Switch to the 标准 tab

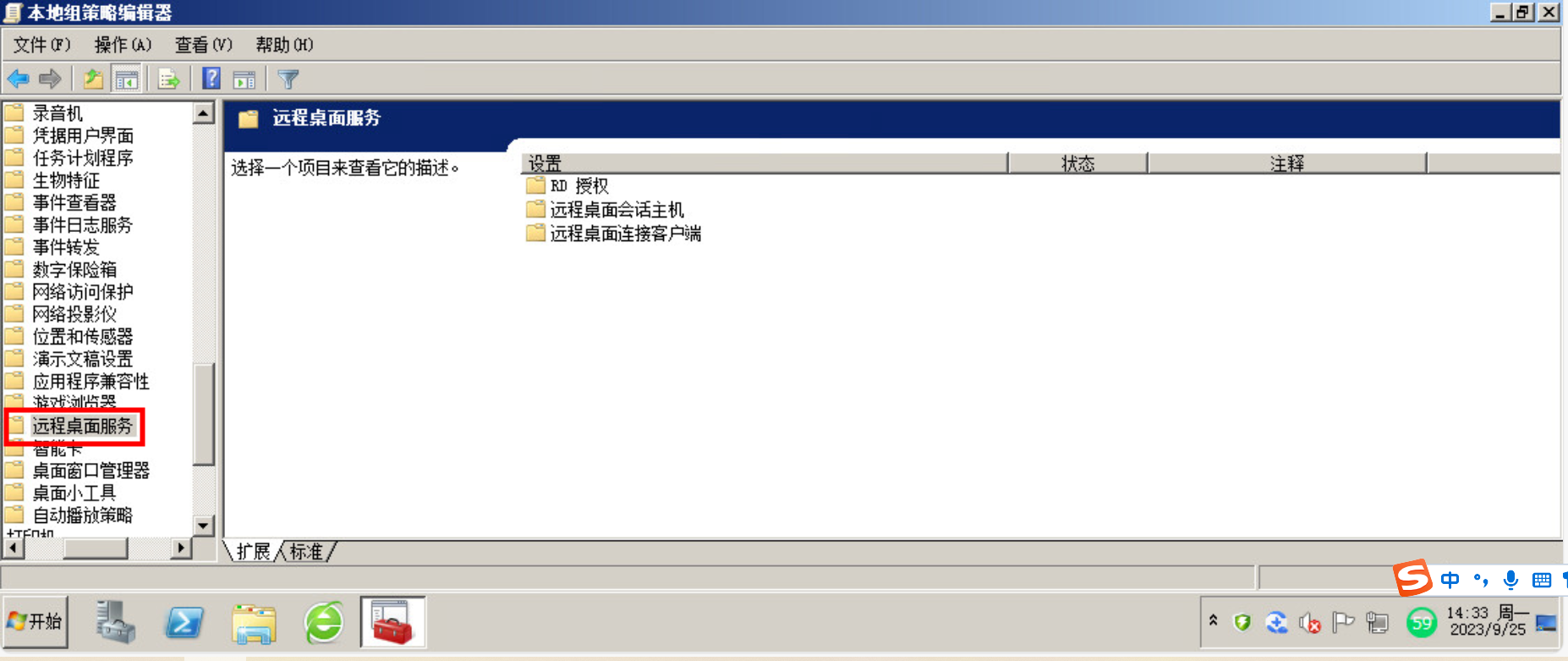coord(306,552)
